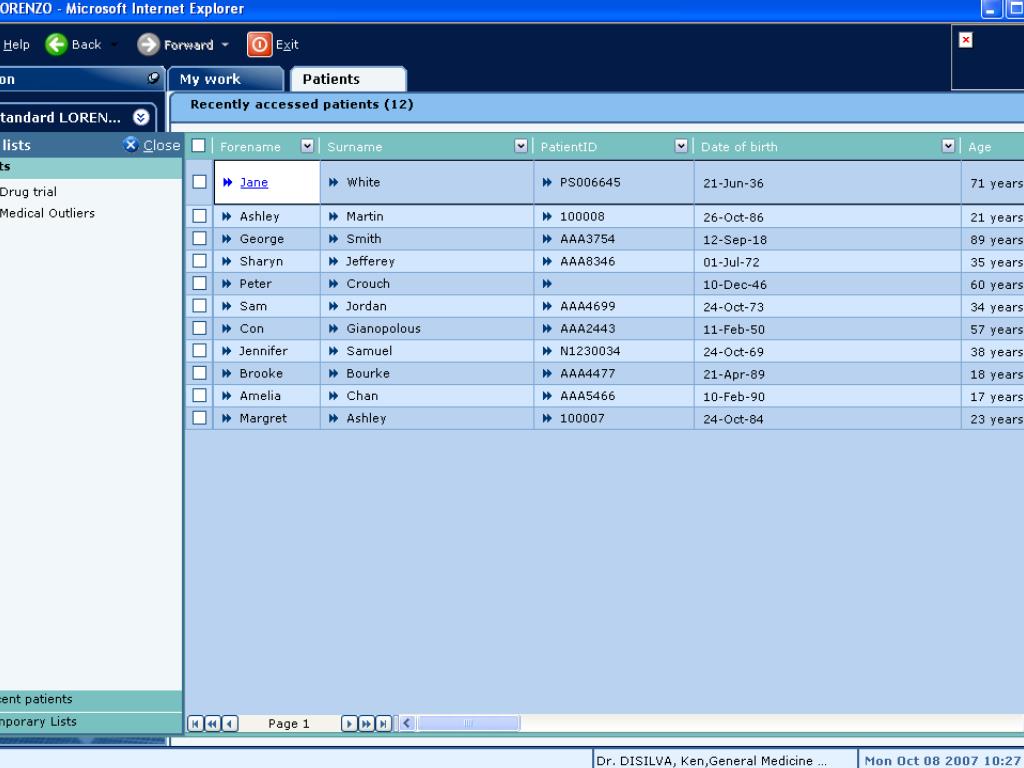
Task: Open the Temporary Lists section
Action: pos(91,722)
